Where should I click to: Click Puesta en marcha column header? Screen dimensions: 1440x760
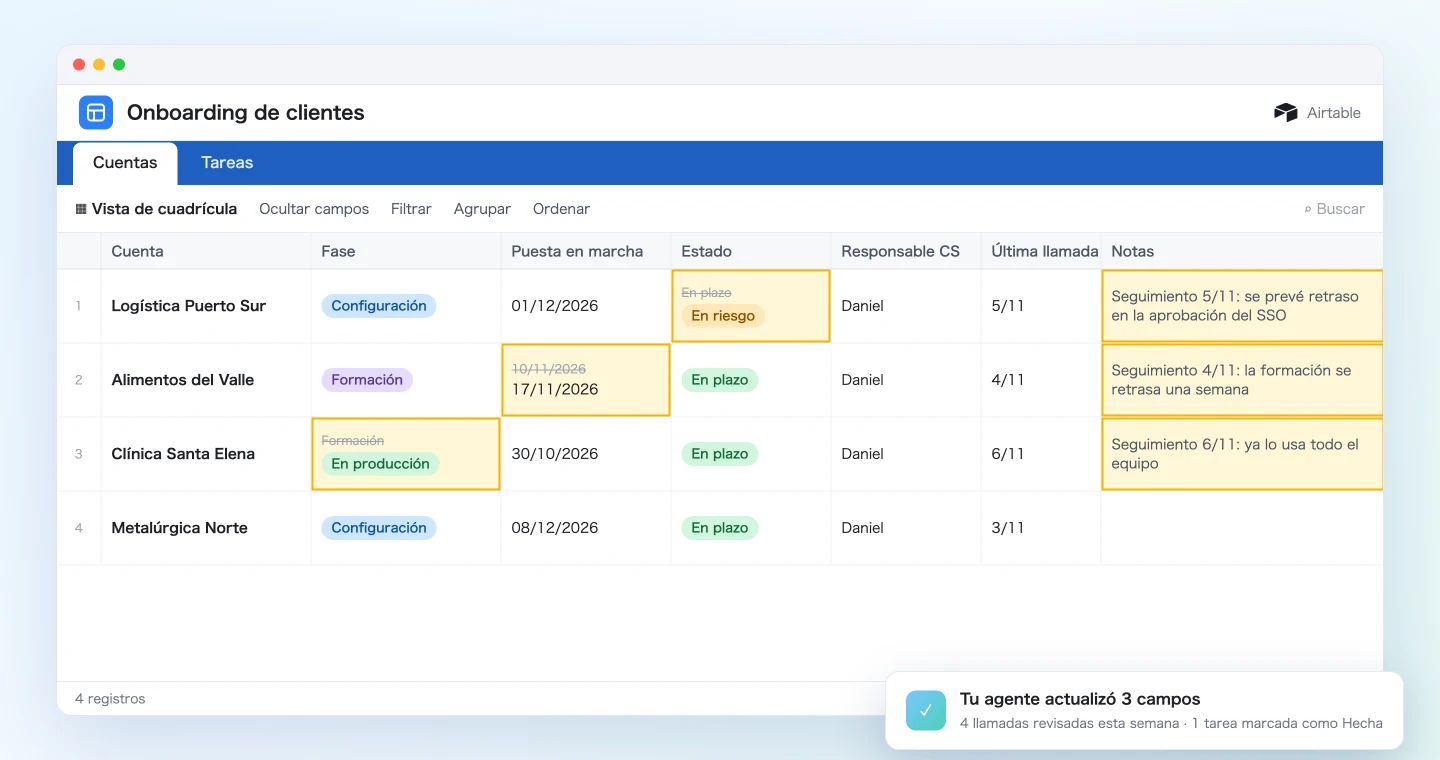[586, 251]
